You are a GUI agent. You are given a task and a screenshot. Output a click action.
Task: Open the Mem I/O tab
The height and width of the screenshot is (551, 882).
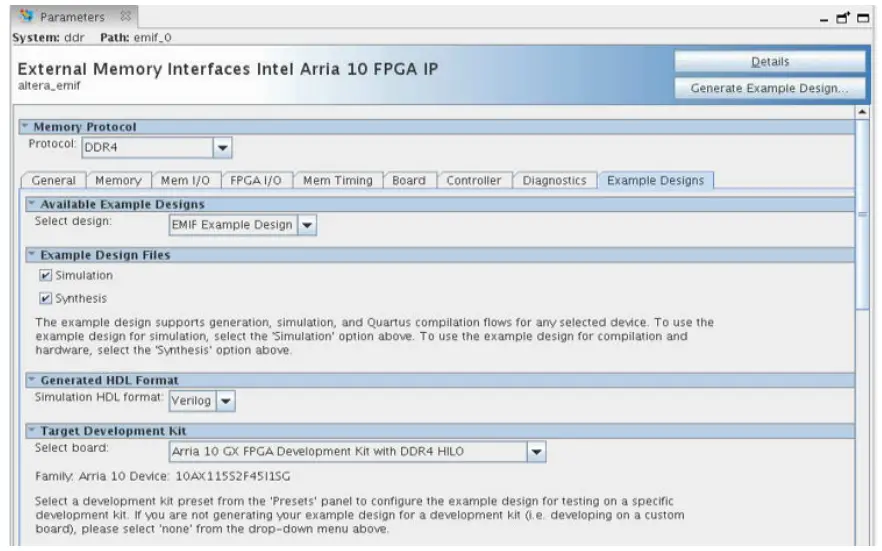[185, 180]
